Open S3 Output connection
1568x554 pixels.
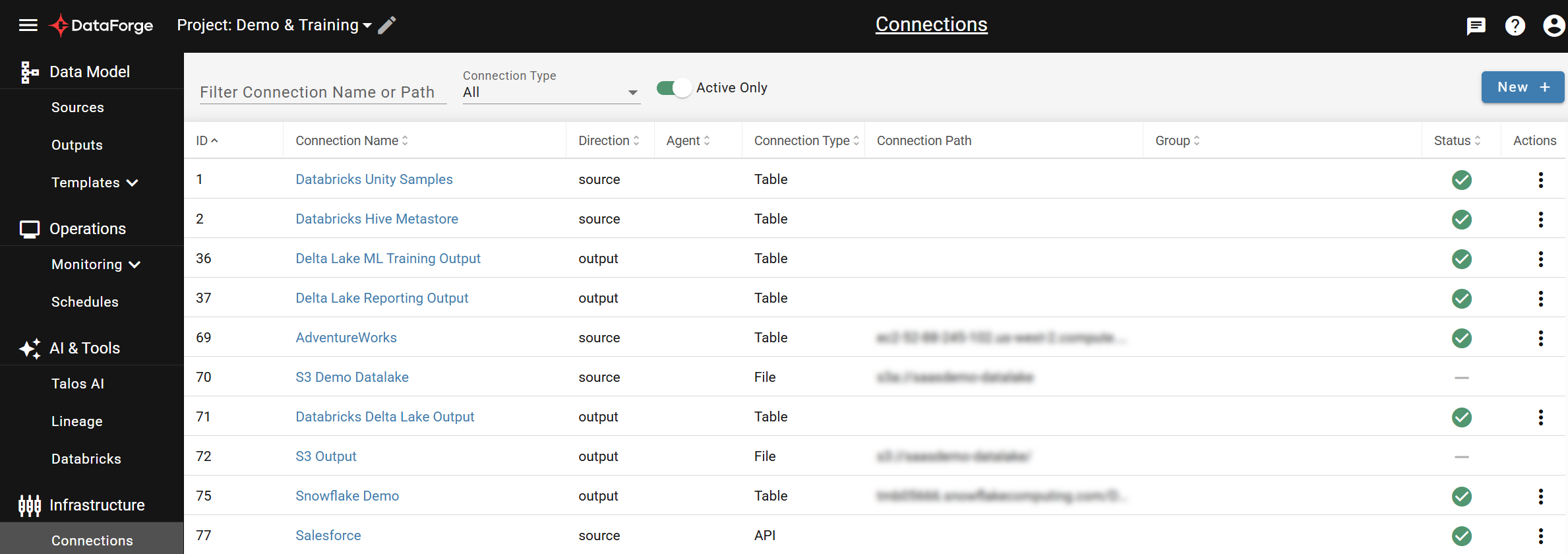tap(326, 456)
